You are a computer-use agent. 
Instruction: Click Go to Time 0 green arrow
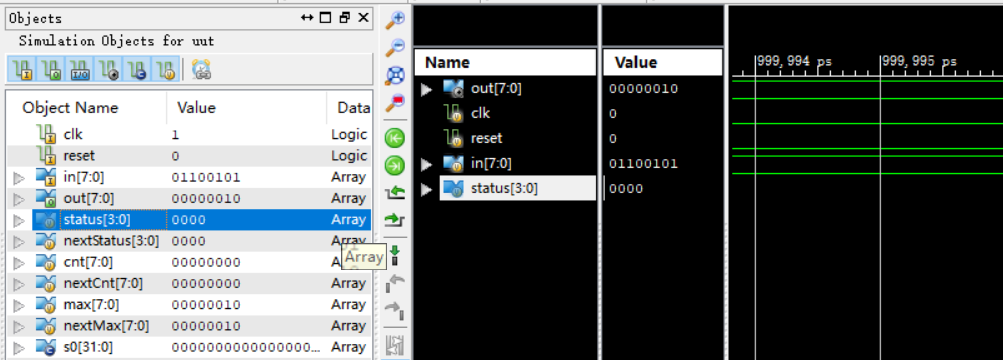pos(395,137)
